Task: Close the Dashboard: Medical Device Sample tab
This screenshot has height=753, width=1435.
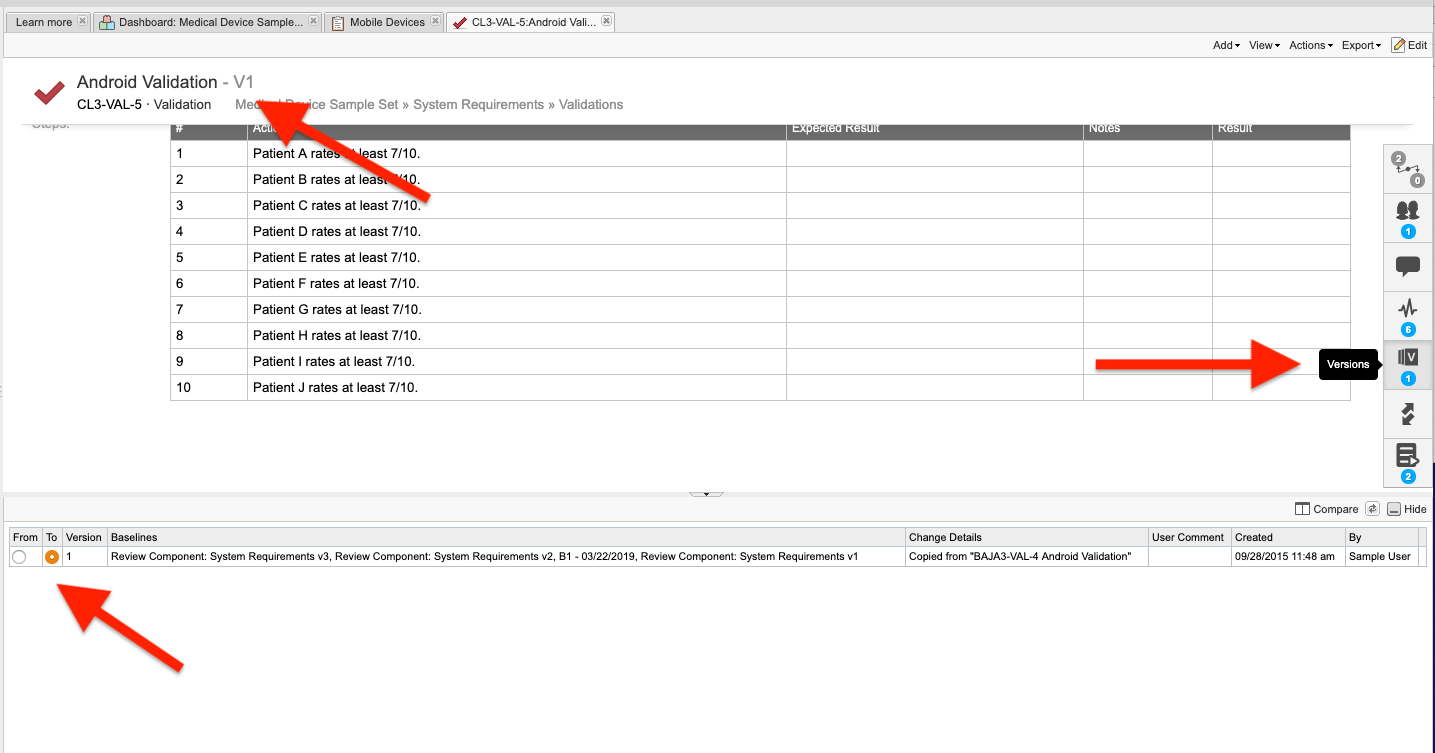Action: (x=313, y=22)
